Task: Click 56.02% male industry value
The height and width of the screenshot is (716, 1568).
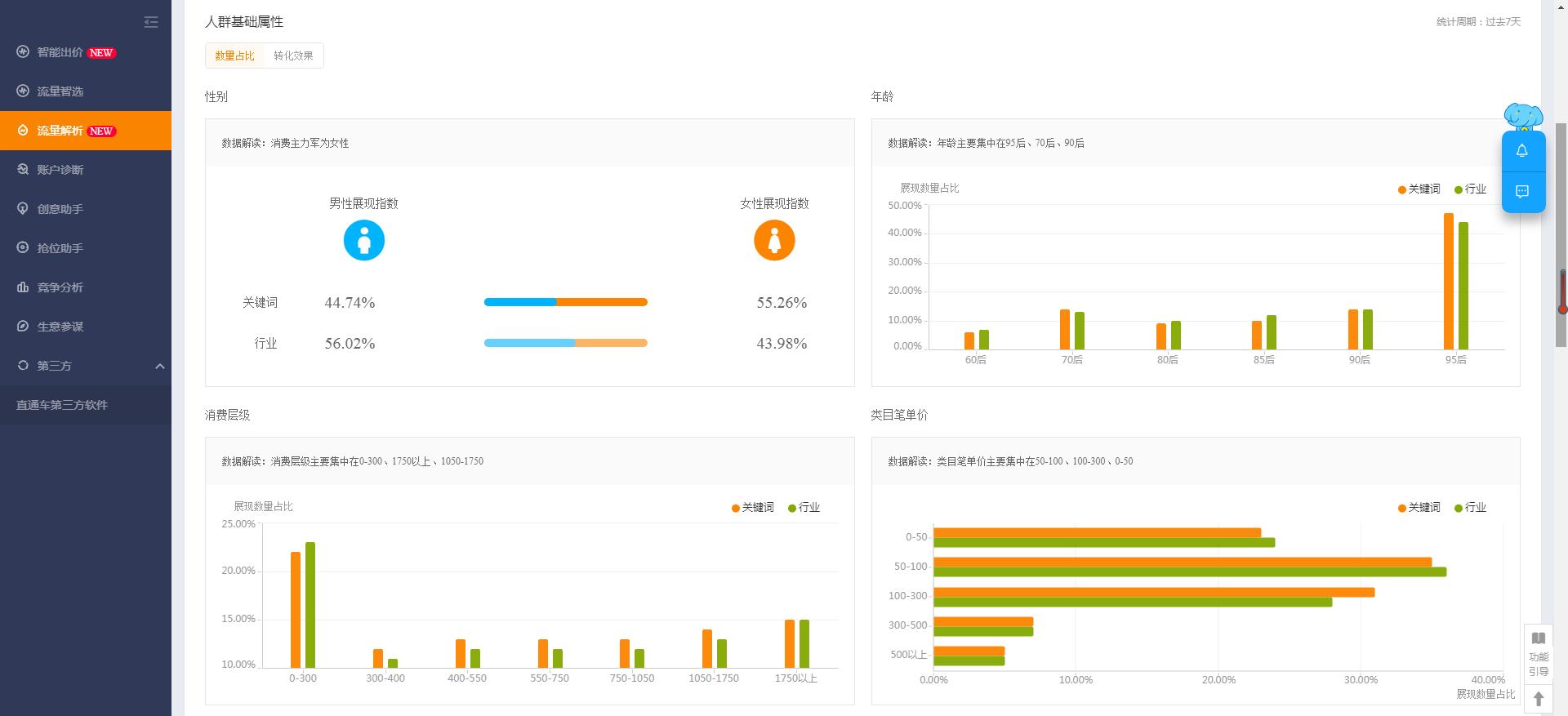Action: coord(350,344)
